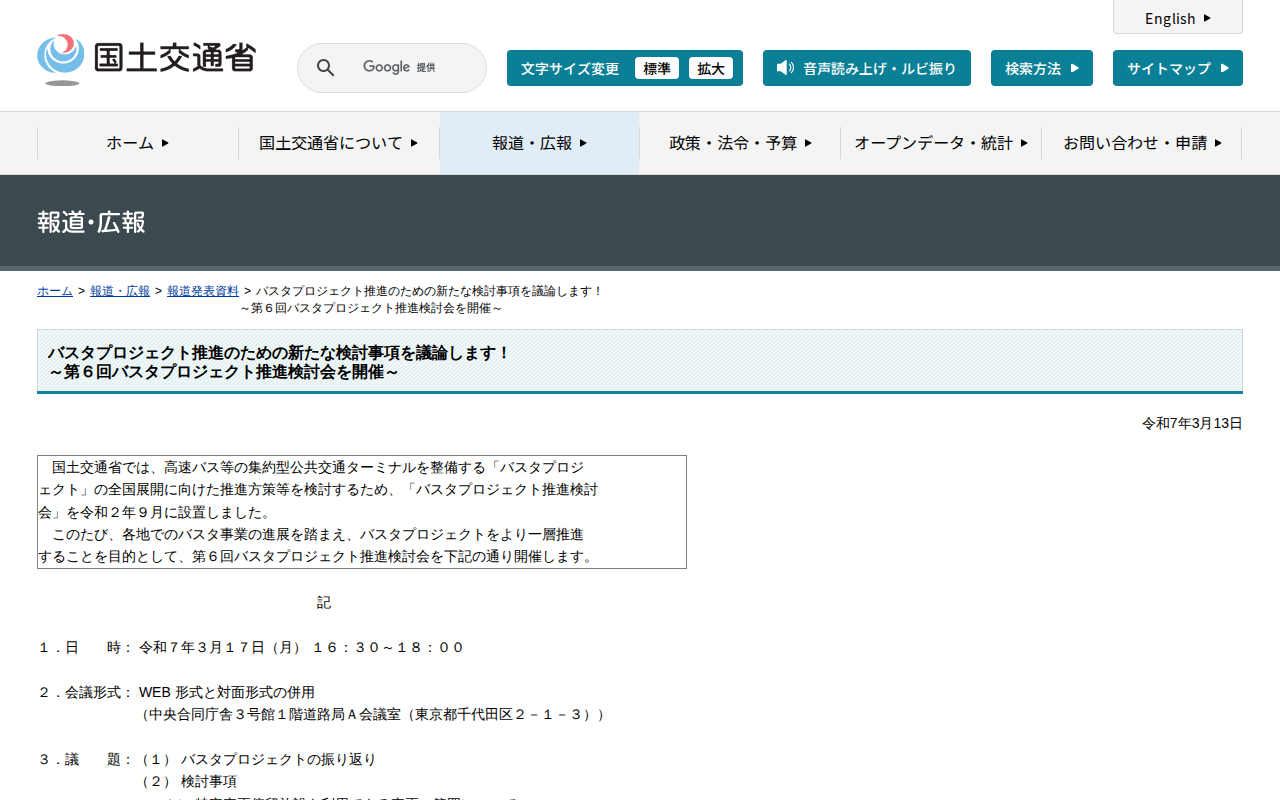Open お問い合わせ・申請 menu item

[x=1142, y=143]
